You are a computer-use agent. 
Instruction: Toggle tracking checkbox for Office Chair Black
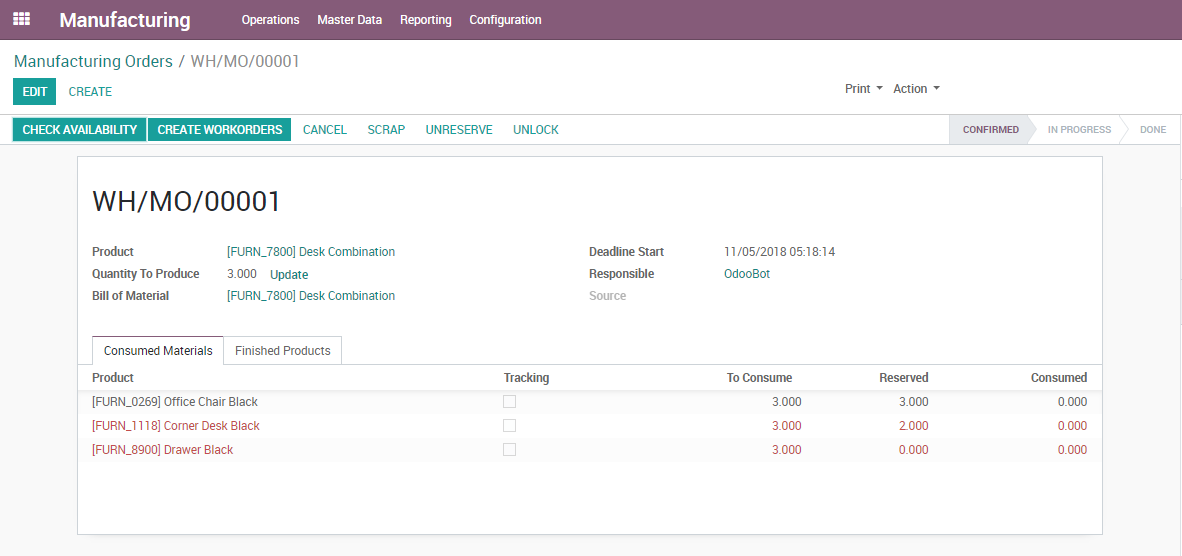pyautogui.click(x=509, y=402)
